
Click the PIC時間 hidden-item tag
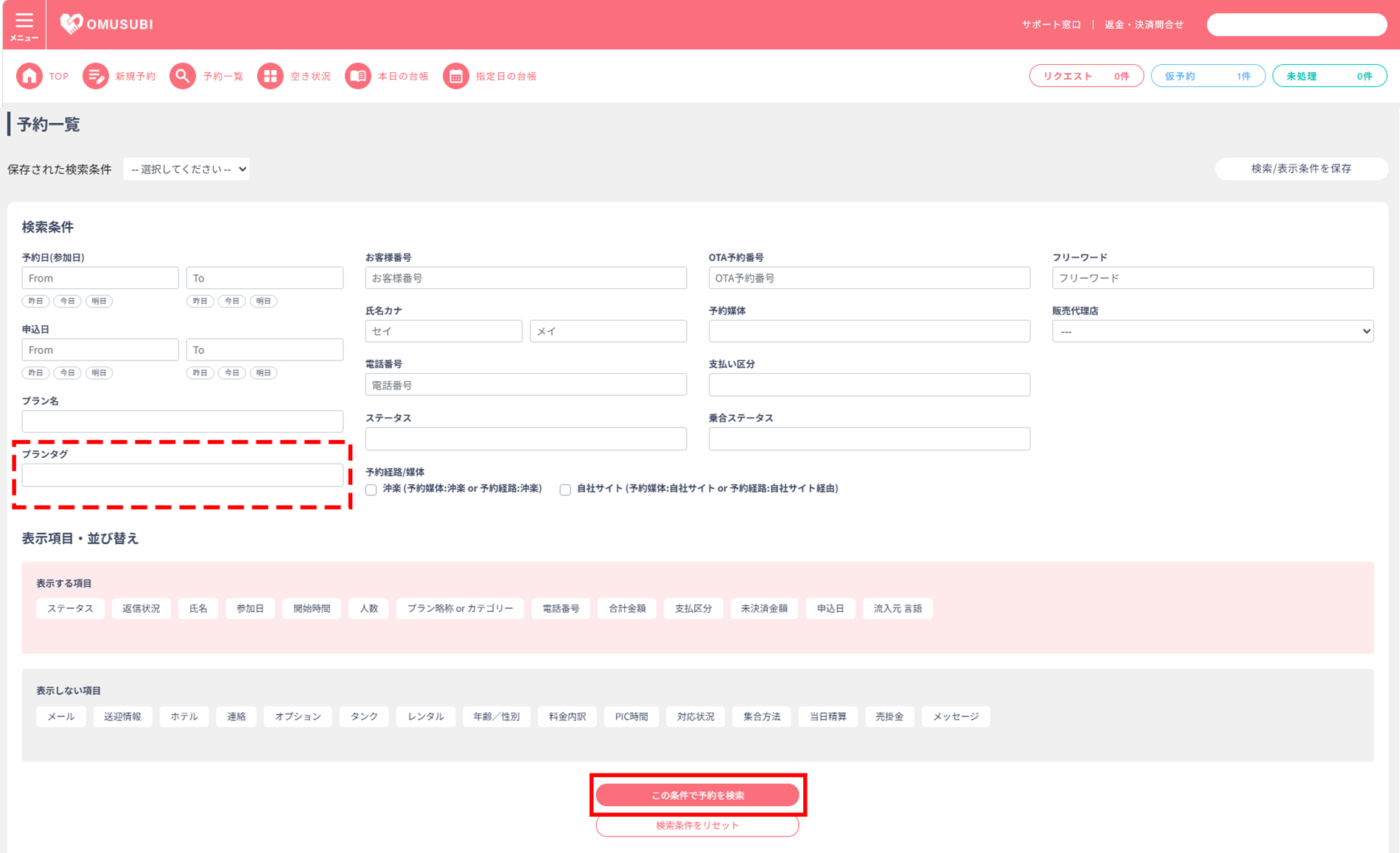pyautogui.click(x=631, y=717)
